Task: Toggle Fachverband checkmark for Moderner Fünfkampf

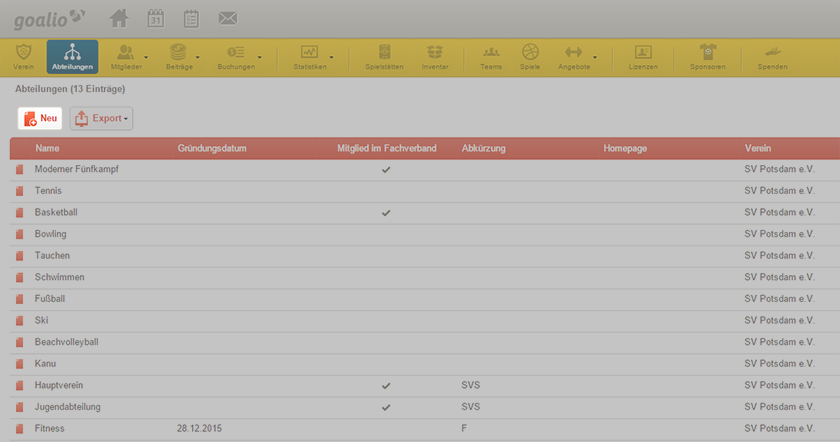Action: (x=386, y=170)
